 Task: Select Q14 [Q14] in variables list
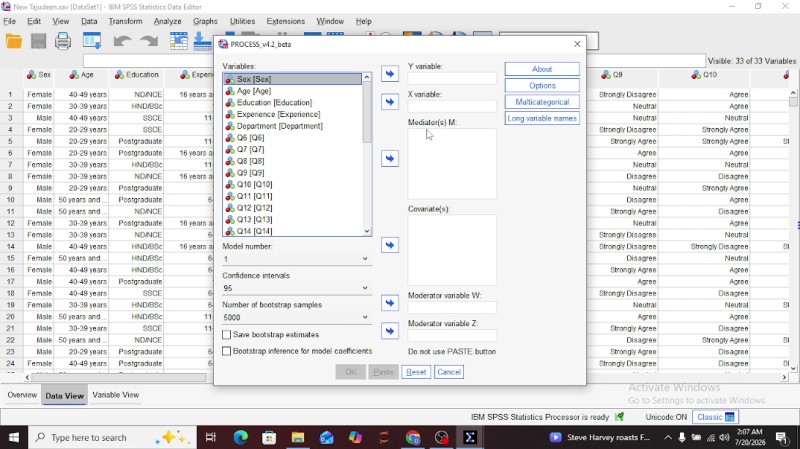(254, 231)
